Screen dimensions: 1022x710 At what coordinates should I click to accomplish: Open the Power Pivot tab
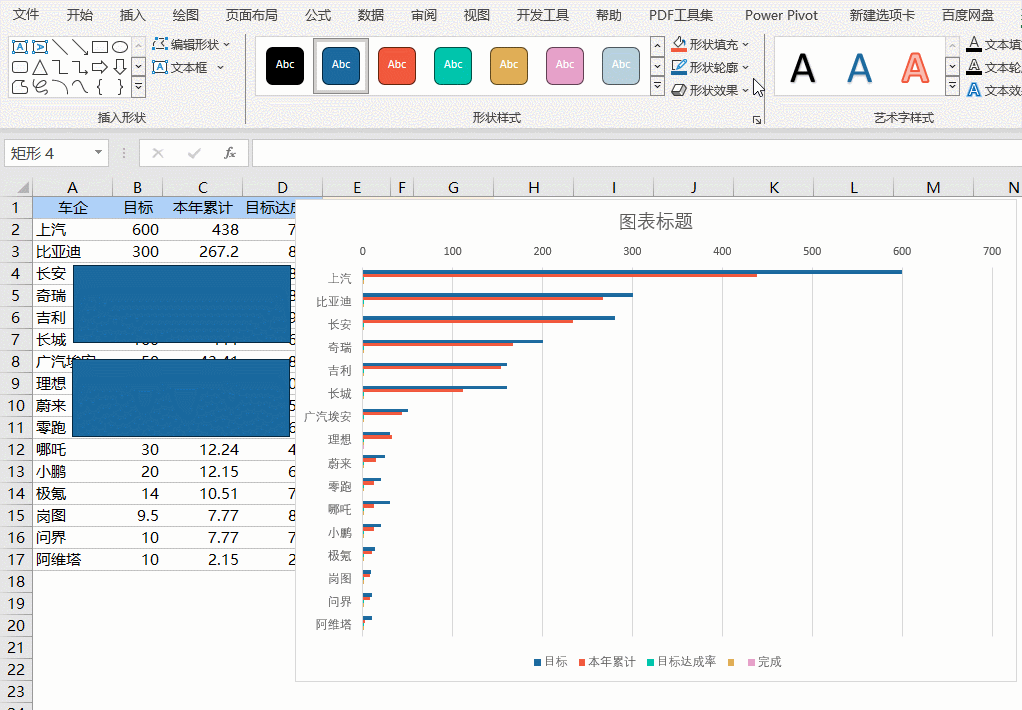pos(781,14)
